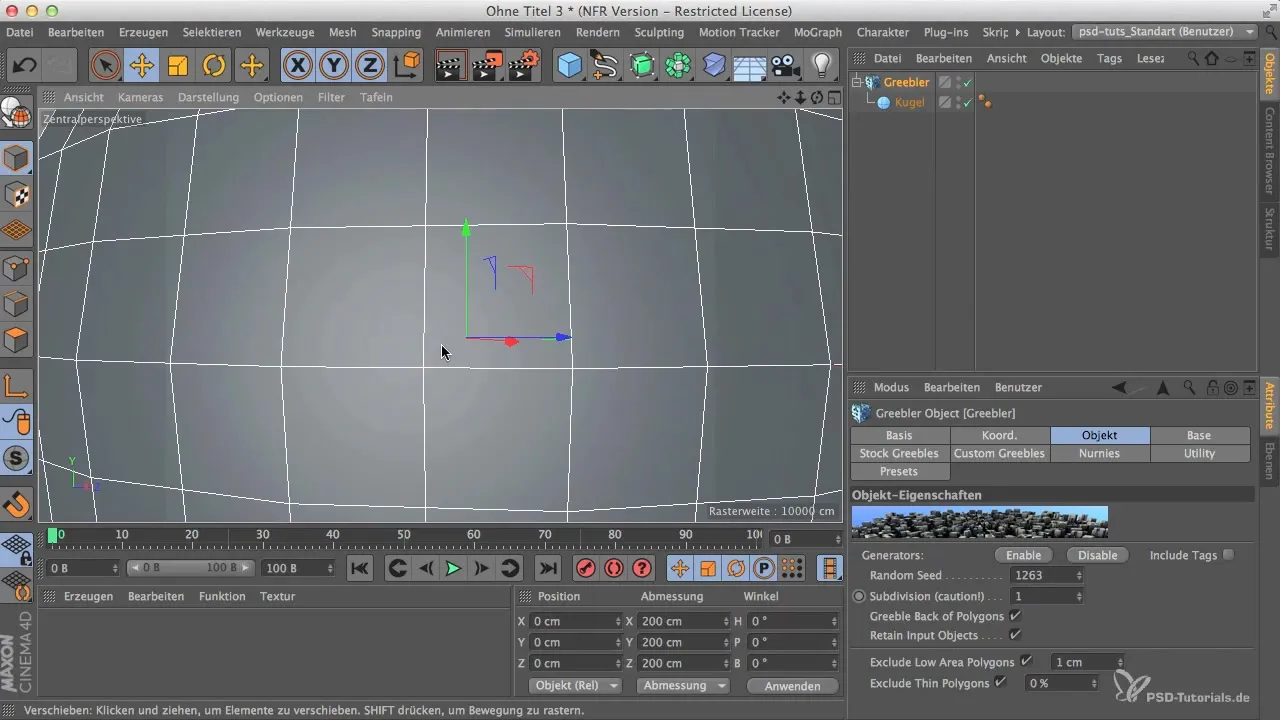This screenshot has width=1280, height=720.
Task: Click Enable generators button
Action: point(1023,555)
